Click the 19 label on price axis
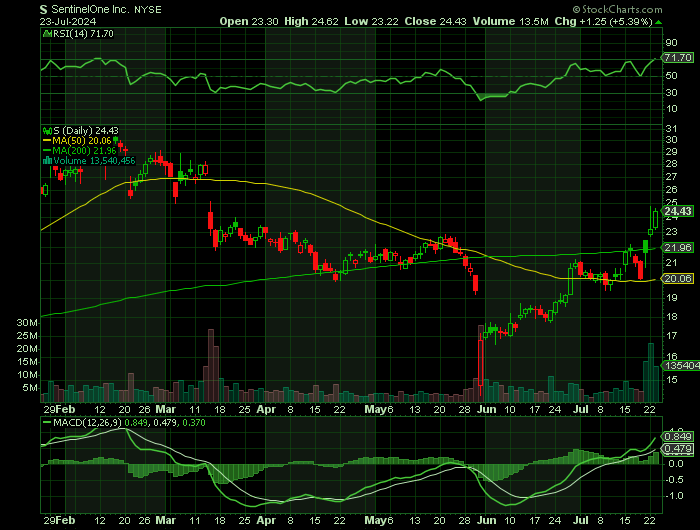 point(671,297)
